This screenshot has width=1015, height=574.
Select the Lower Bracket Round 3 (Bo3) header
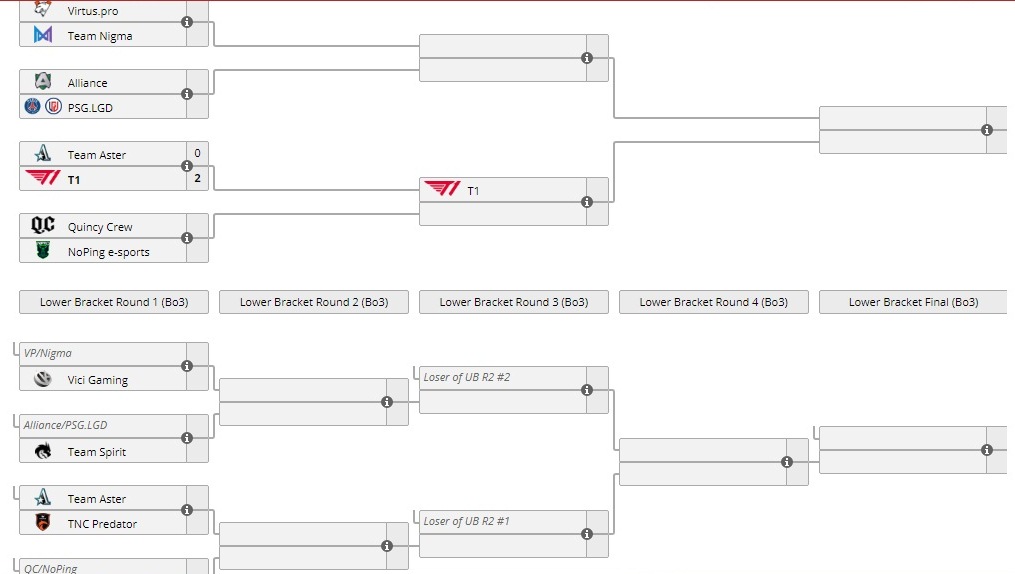[514, 302]
